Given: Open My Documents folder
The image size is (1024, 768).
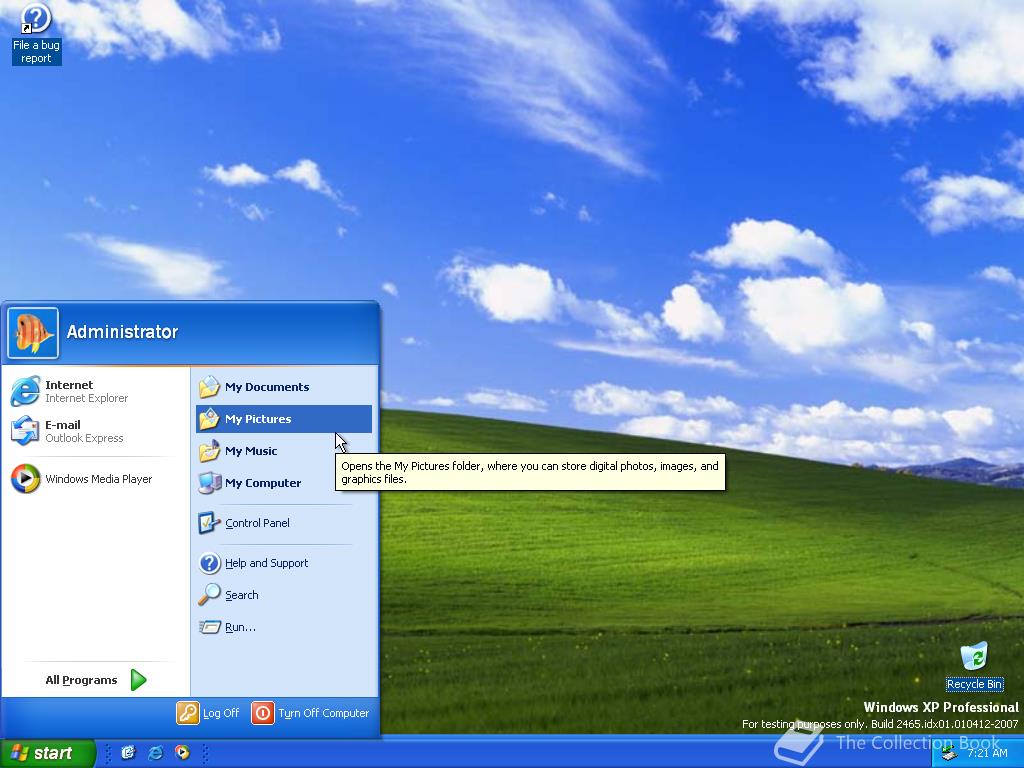Looking at the screenshot, I should [x=283, y=387].
